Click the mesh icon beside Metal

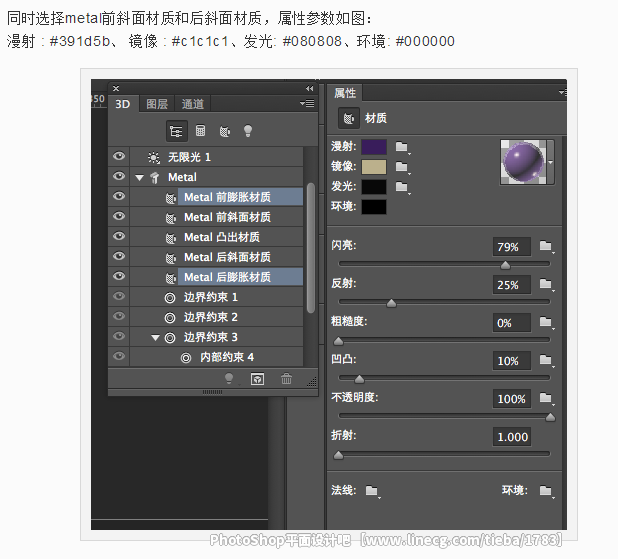[x=154, y=178]
